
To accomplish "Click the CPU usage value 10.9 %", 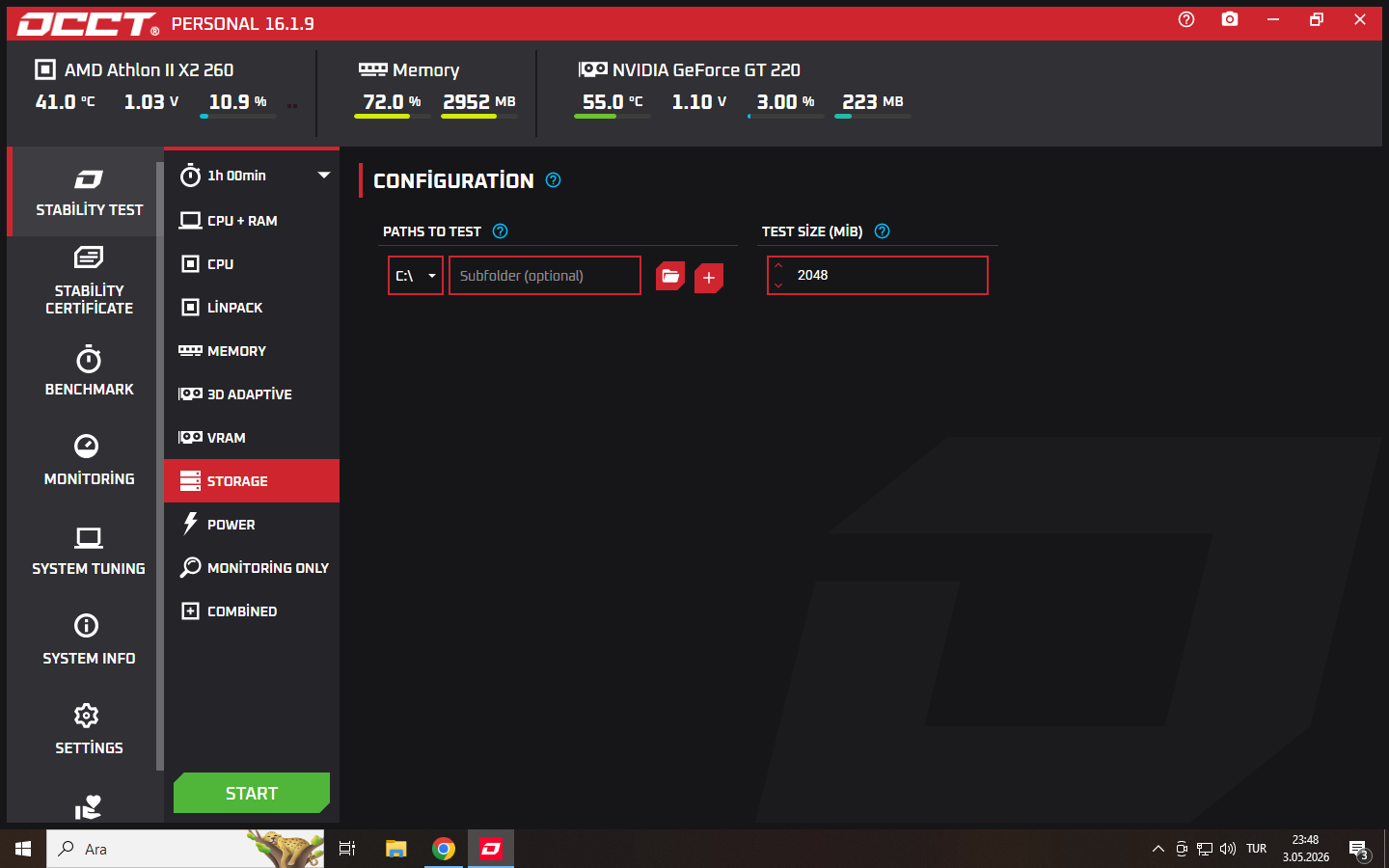I will click(x=238, y=102).
